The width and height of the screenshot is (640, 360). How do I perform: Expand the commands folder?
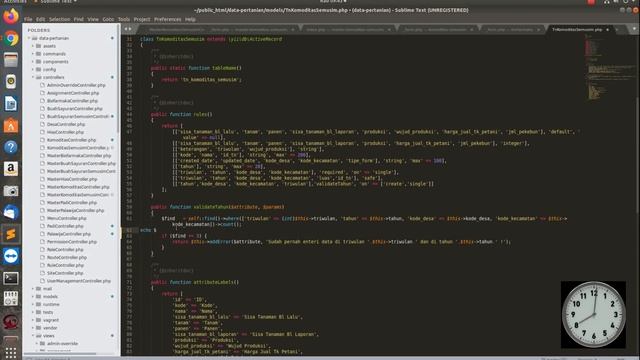pos(33,53)
